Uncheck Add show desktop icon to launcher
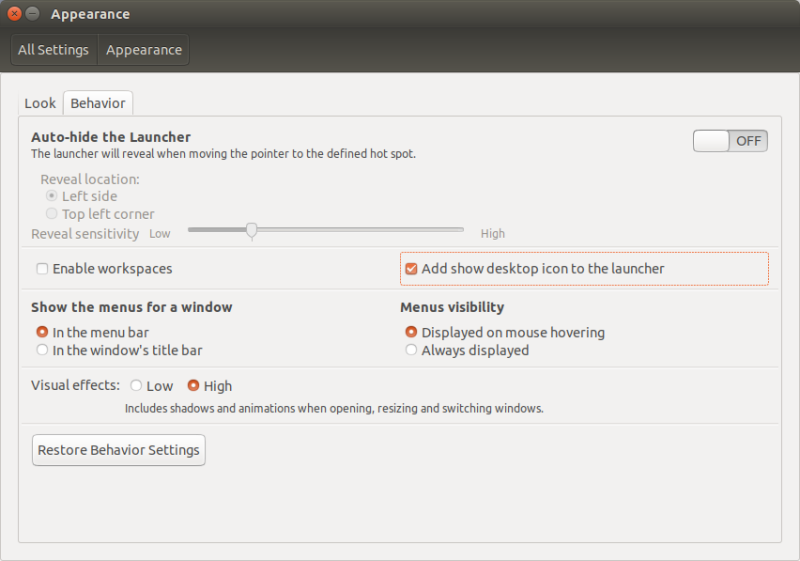Screen dimensions: 800x561 tap(411, 269)
